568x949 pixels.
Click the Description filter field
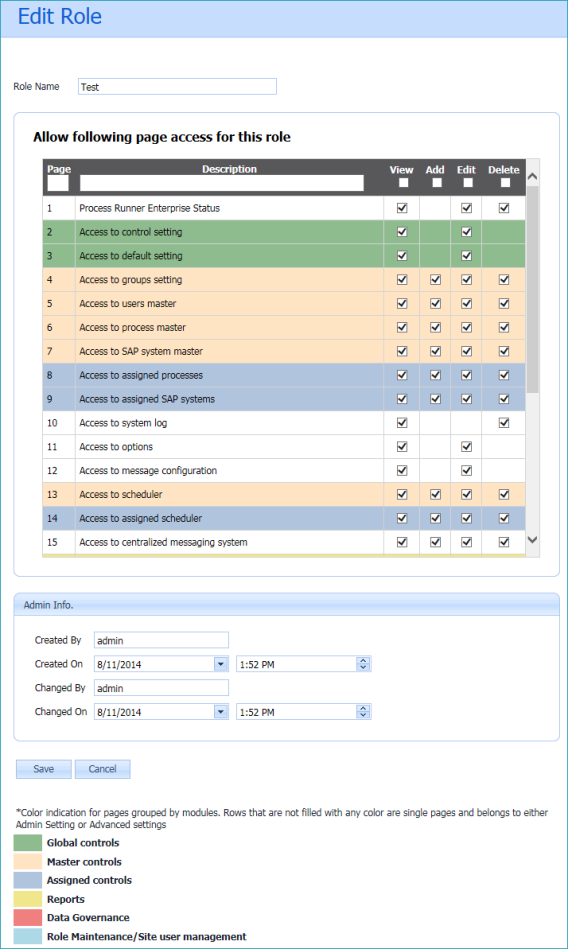pos(222,183)
